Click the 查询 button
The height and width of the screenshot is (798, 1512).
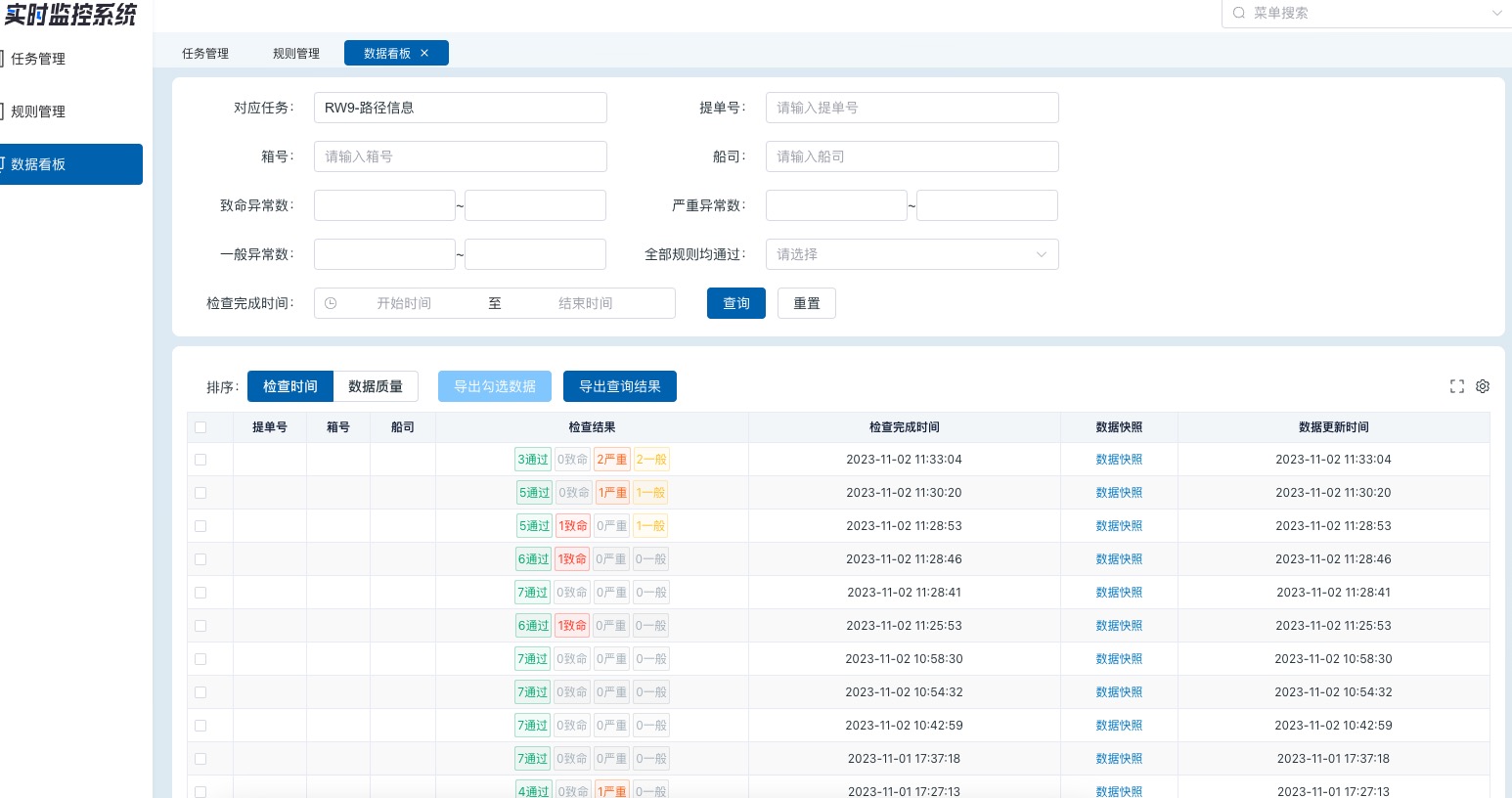[x=736, y=303]
